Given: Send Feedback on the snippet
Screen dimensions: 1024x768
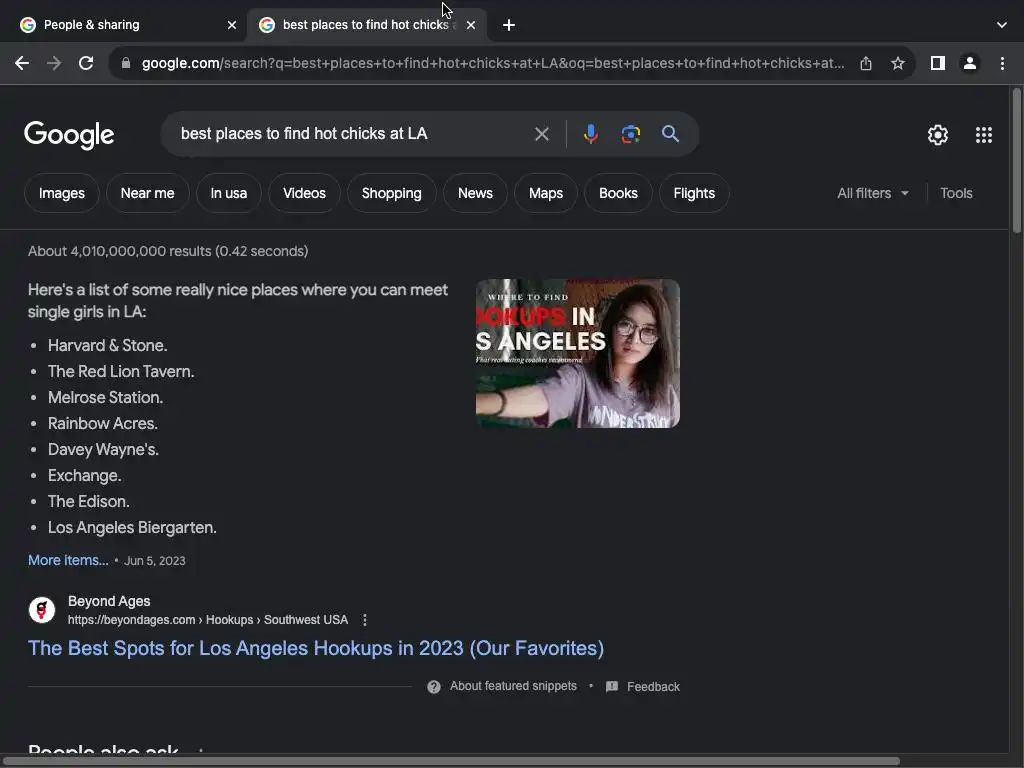Looking at the screenshot, I should click(643, 686).
